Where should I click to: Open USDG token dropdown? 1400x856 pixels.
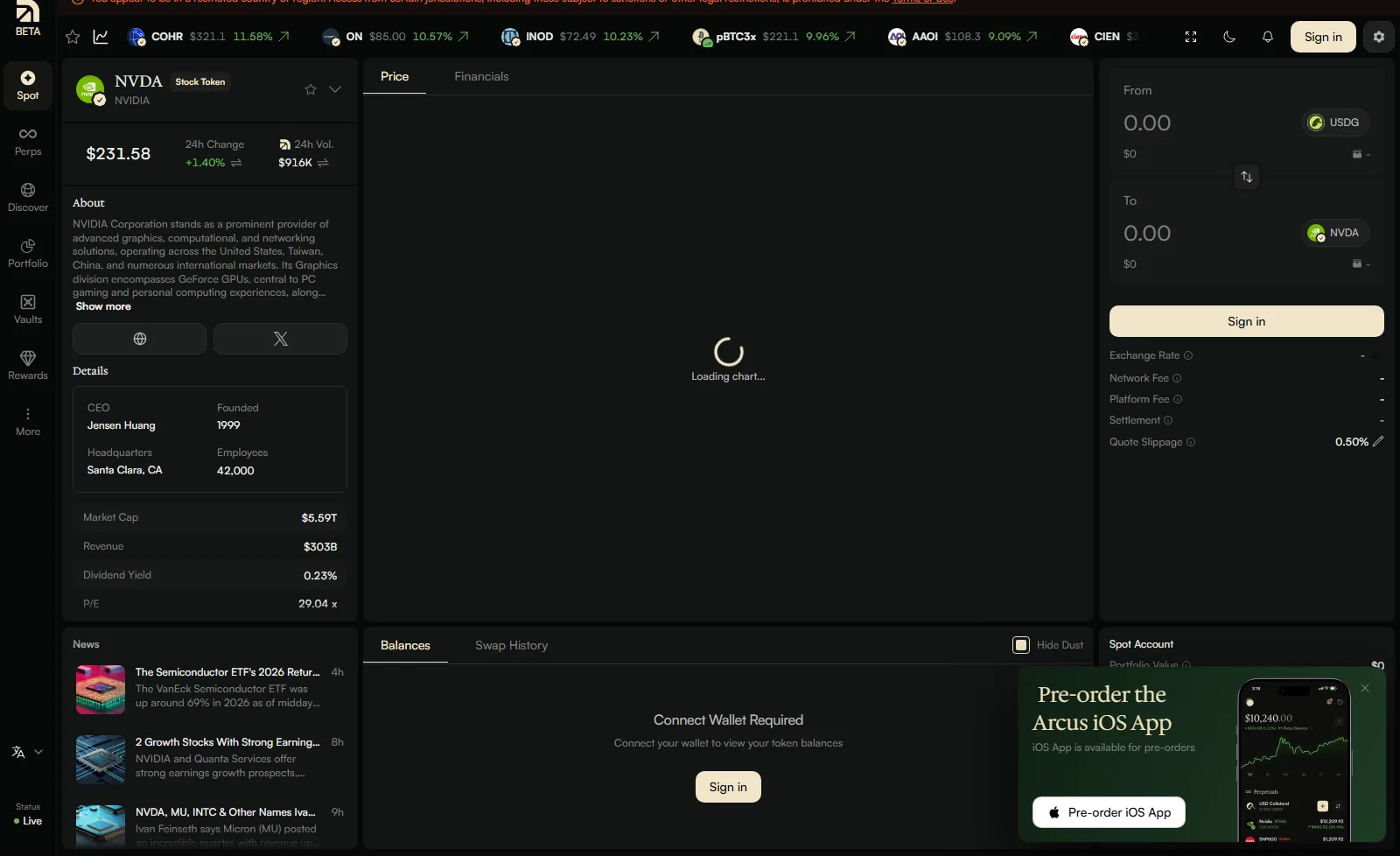[x=1335, y=123]
